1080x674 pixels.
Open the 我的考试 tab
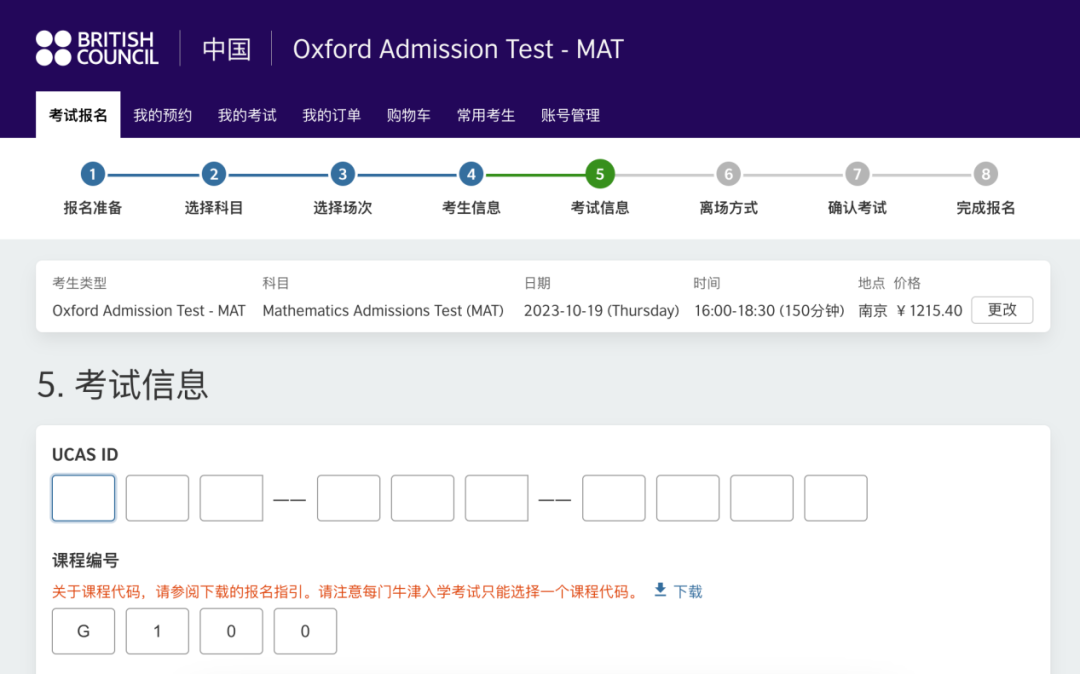[x=247, y=115]
